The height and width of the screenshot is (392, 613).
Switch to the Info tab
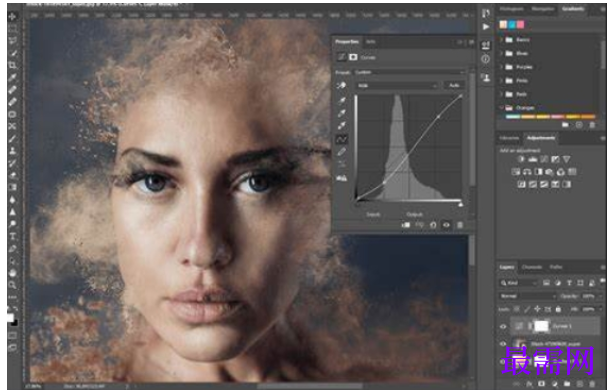[x=370, y=41]
